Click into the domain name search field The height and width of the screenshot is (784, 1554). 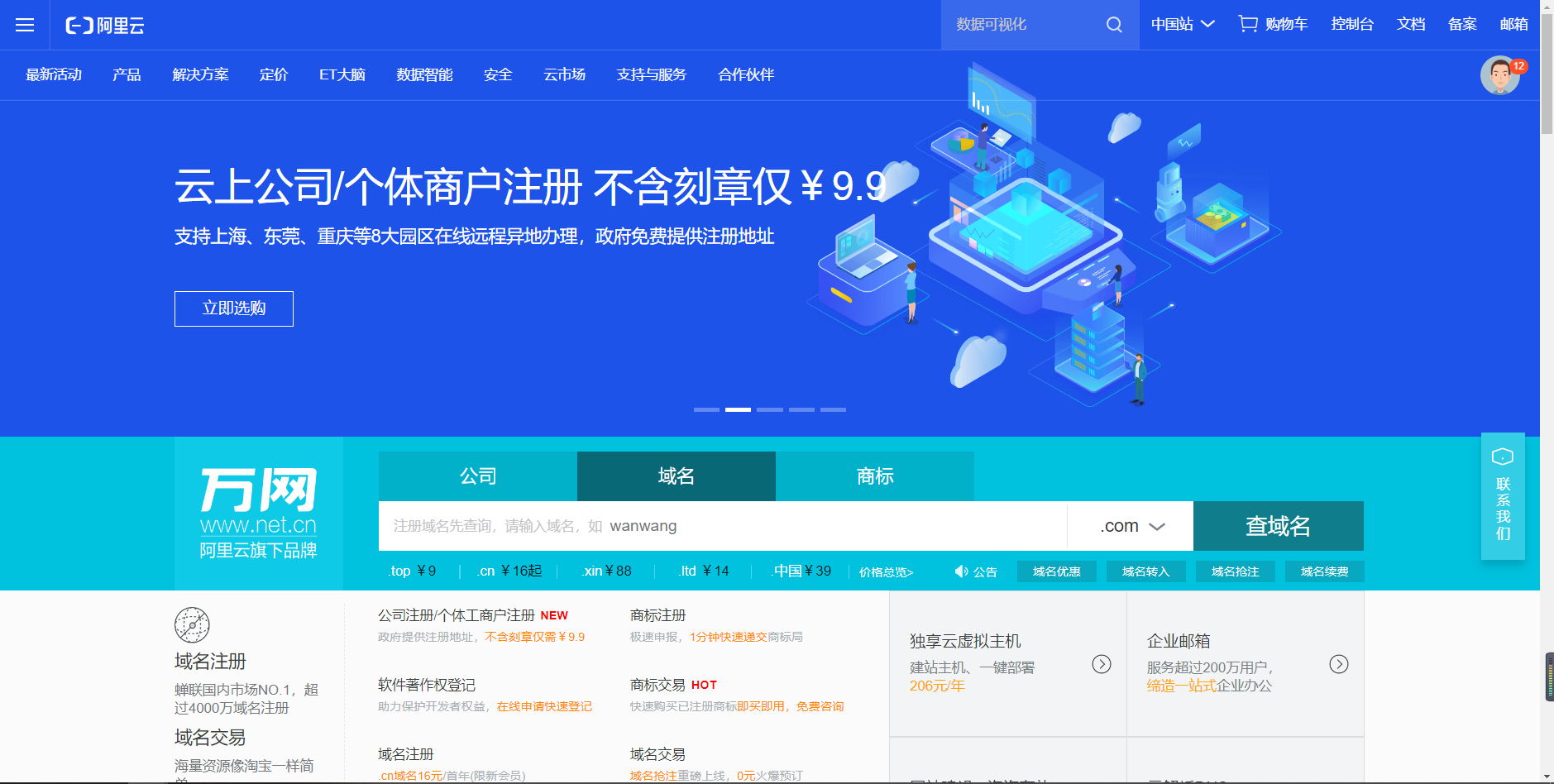point(723,526)
